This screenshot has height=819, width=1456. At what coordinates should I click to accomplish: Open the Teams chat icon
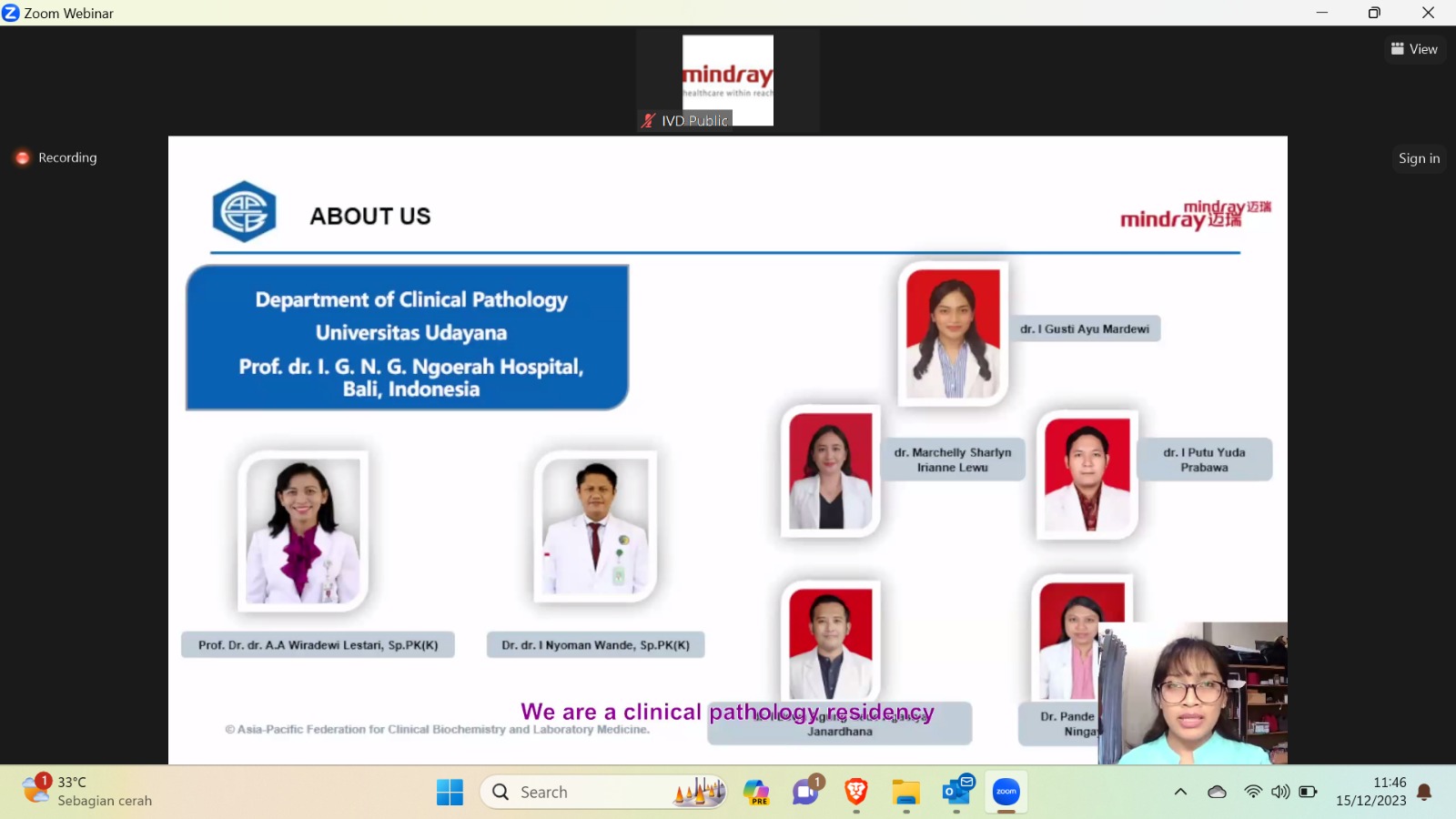coord(805,792)
